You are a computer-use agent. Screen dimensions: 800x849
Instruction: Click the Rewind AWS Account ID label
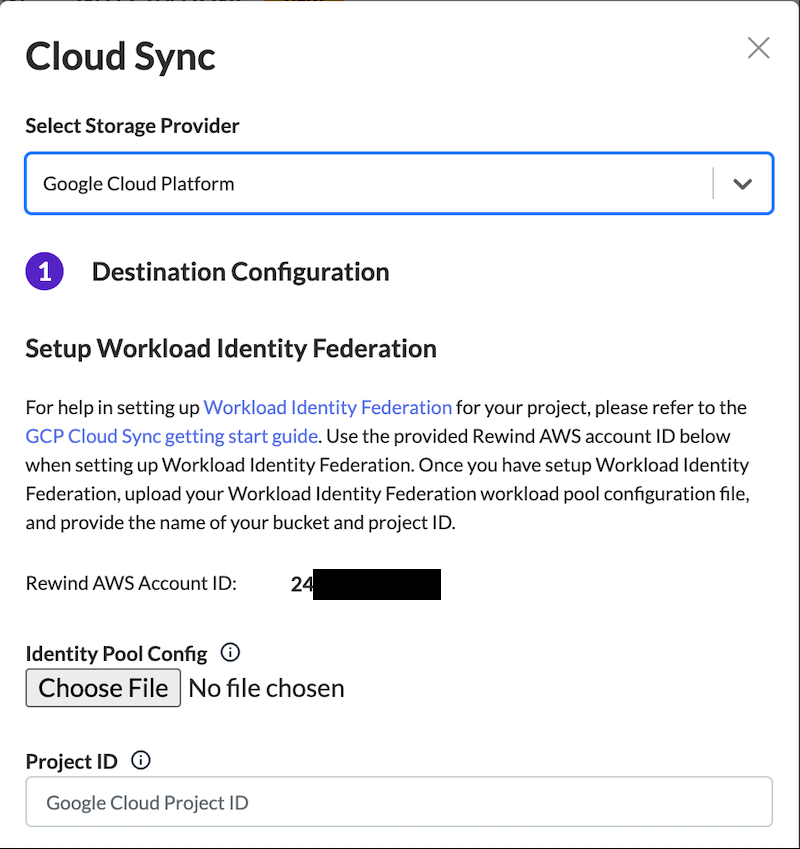click(x=131, y=583)
